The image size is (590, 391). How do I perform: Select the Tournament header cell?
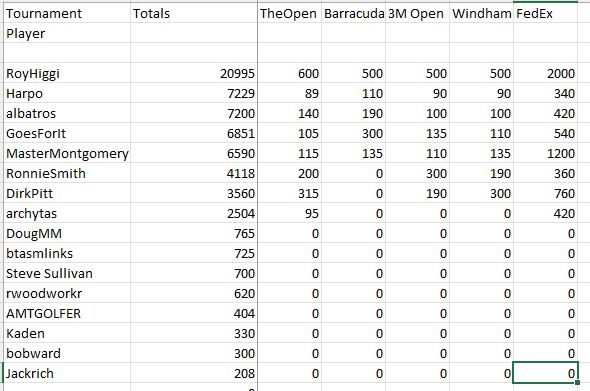(x=67, y=13)
